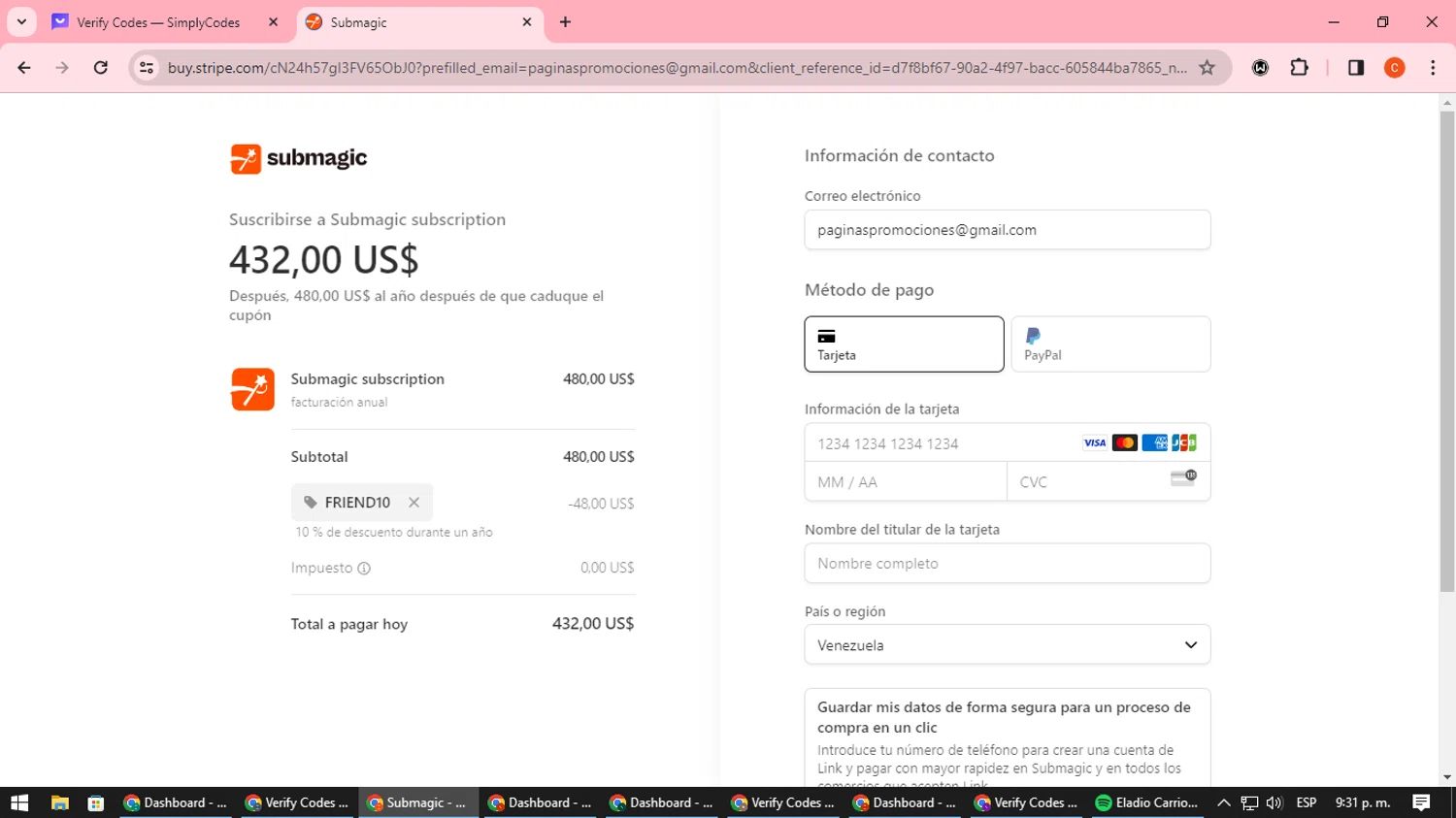Focus the MM / AA expiry field
This screenshot has width=1456, height=818.
[906, 482]
